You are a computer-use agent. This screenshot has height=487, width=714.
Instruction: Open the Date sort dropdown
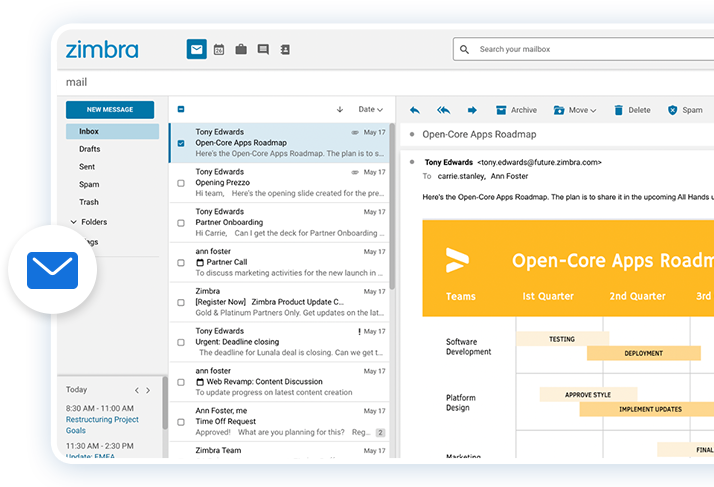coord(370,109)
